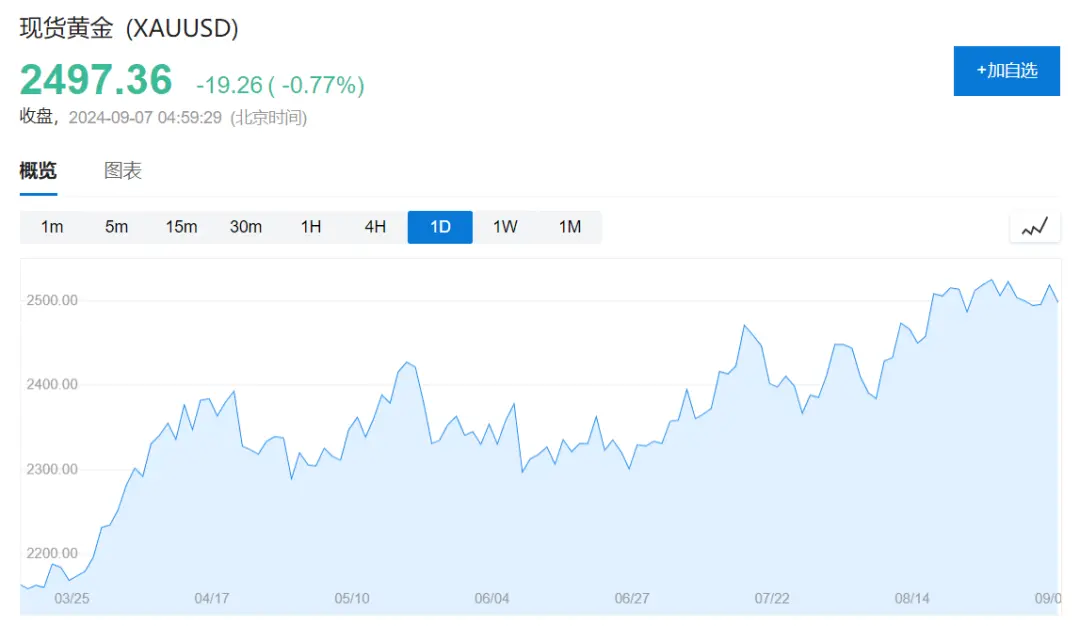Screen dimensions: 1080x626
Task: Click the 03/25 date label
Action: point(72,598)
